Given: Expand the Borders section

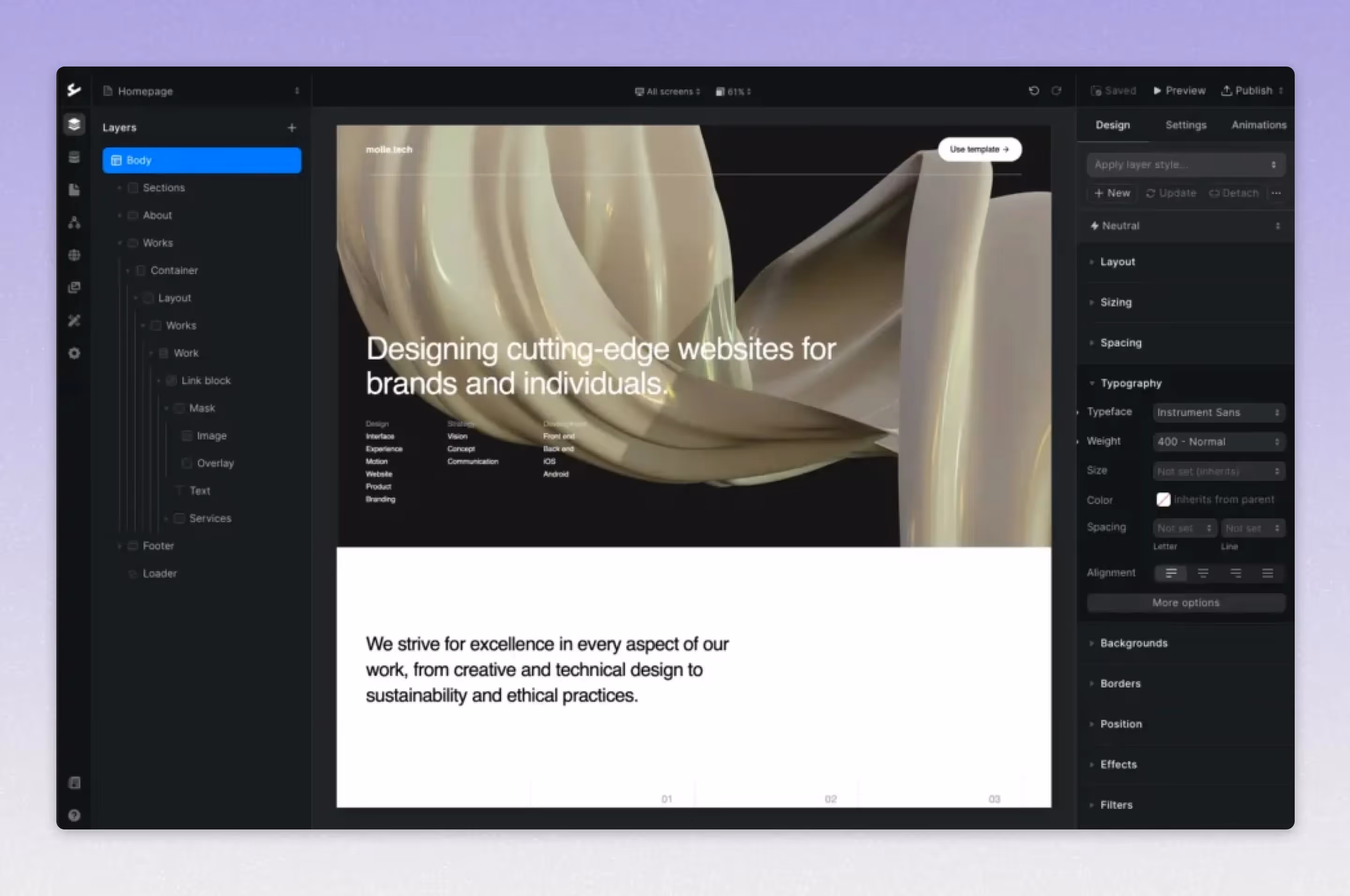Looking at the screenshot, I should point(1120,684).
